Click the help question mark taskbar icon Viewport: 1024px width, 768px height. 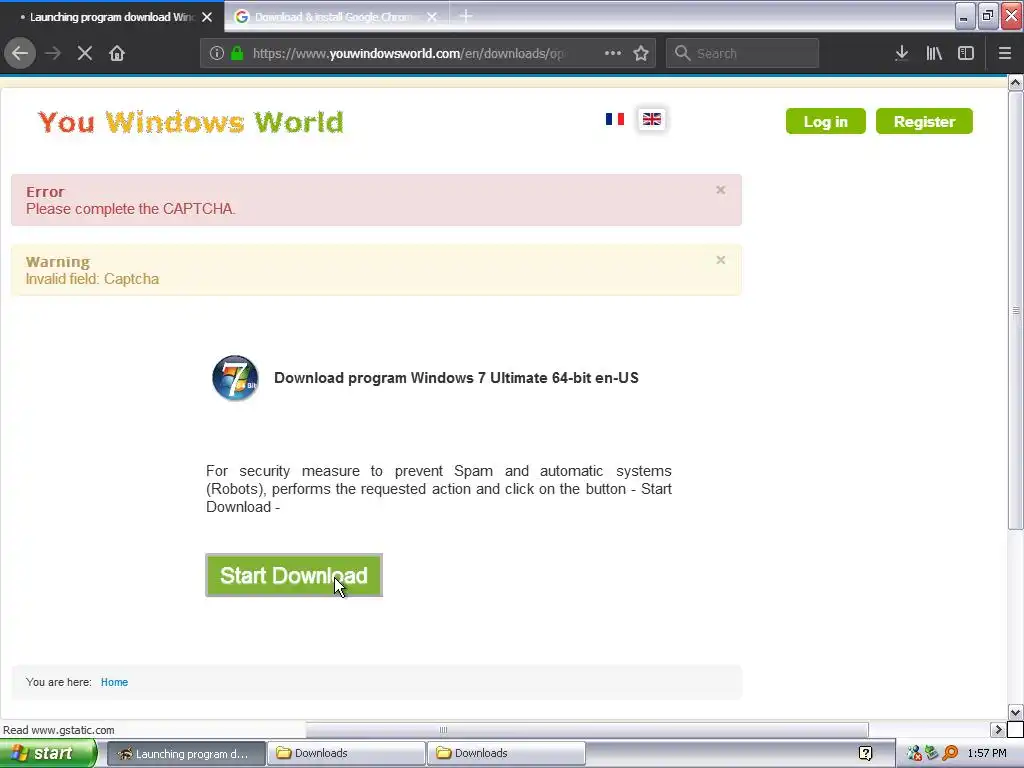click(865, 754)
